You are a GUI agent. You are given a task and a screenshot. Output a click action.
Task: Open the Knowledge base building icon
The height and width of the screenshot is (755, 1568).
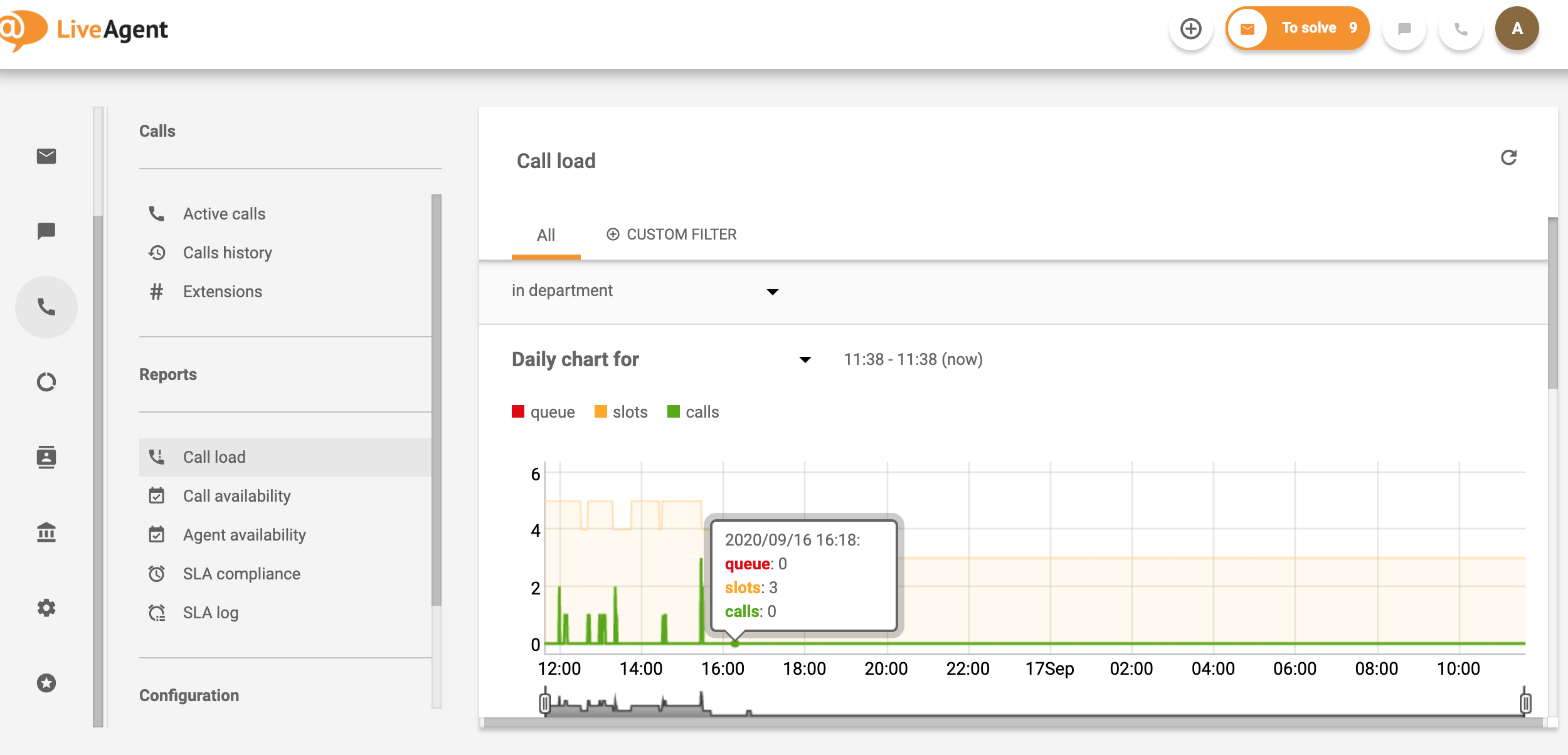tap(46, 532)
